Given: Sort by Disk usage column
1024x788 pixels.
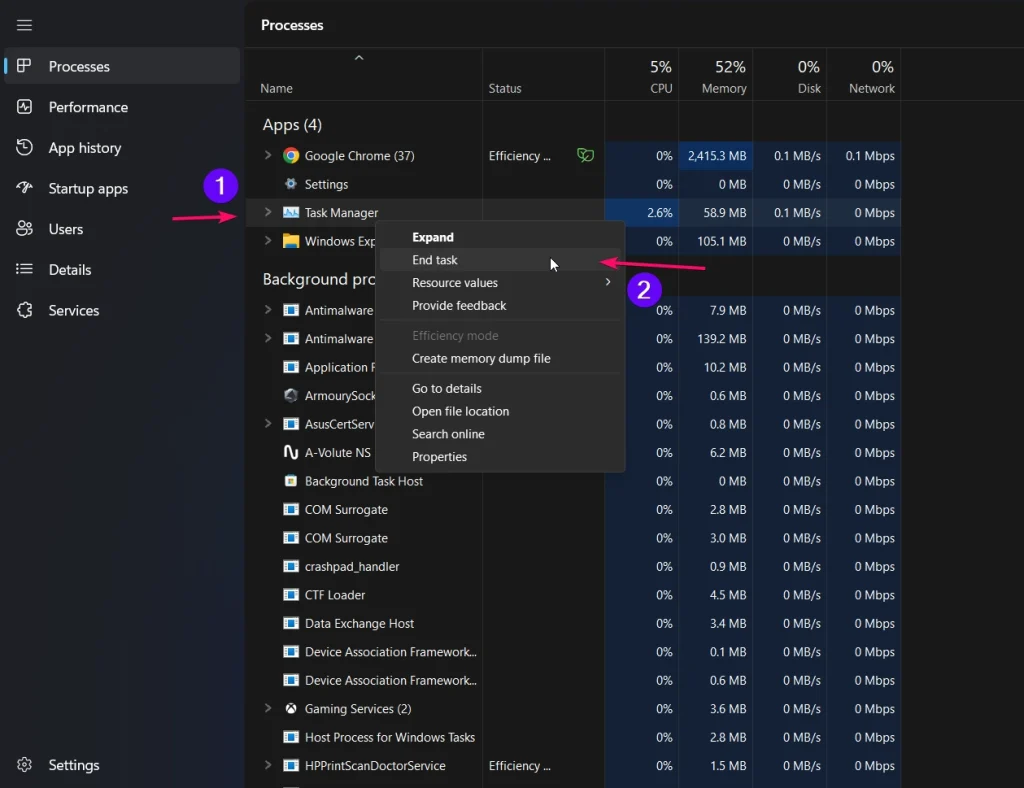Looking at the screenshot, I should tap(790, 74).
